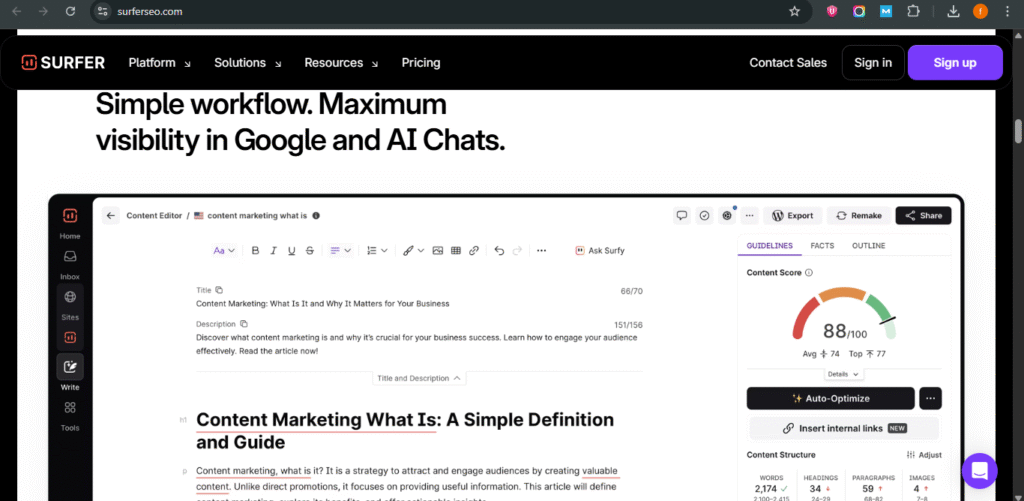The image size is (1024, 501).
Task: Expand the Content Score Details dropdown
Action: (x=843, y=374)
